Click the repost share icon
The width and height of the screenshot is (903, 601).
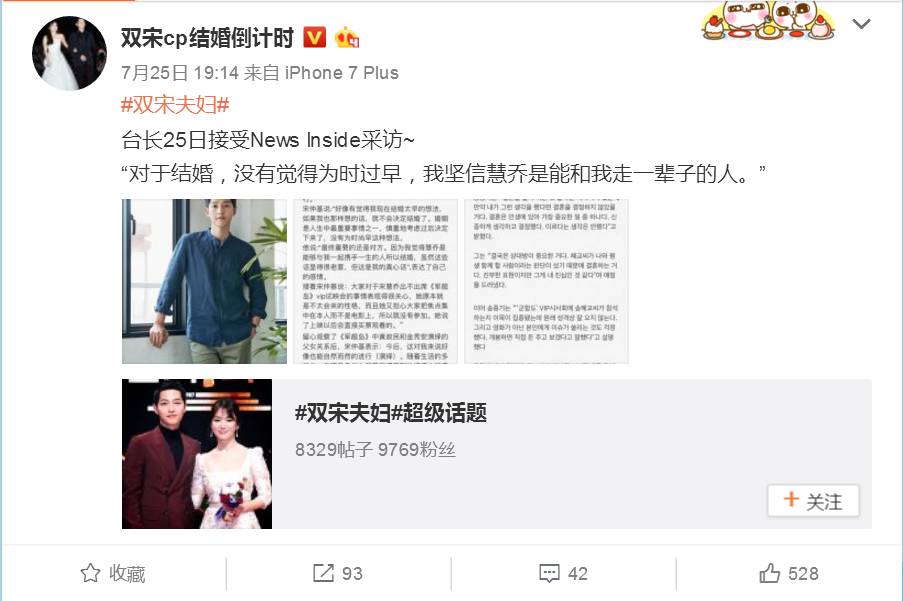click(x=323, y=573)
